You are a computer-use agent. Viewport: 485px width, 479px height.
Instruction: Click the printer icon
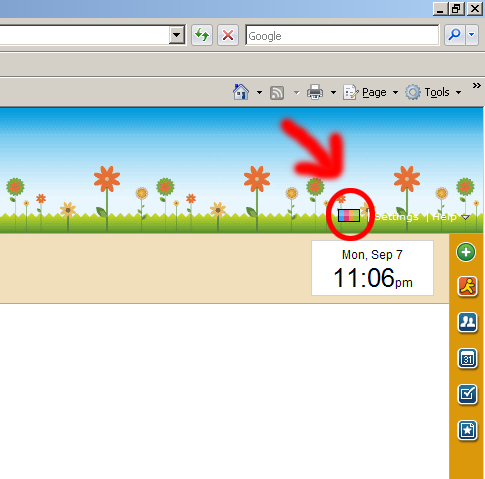(x=315, y=92)
